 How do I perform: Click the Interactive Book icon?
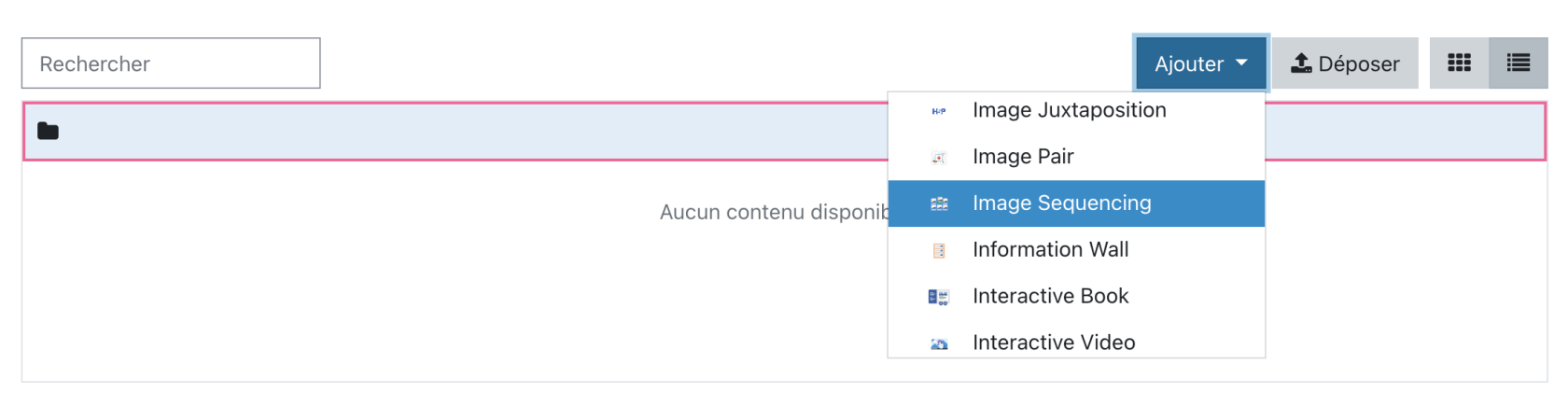tap(939, 297)
